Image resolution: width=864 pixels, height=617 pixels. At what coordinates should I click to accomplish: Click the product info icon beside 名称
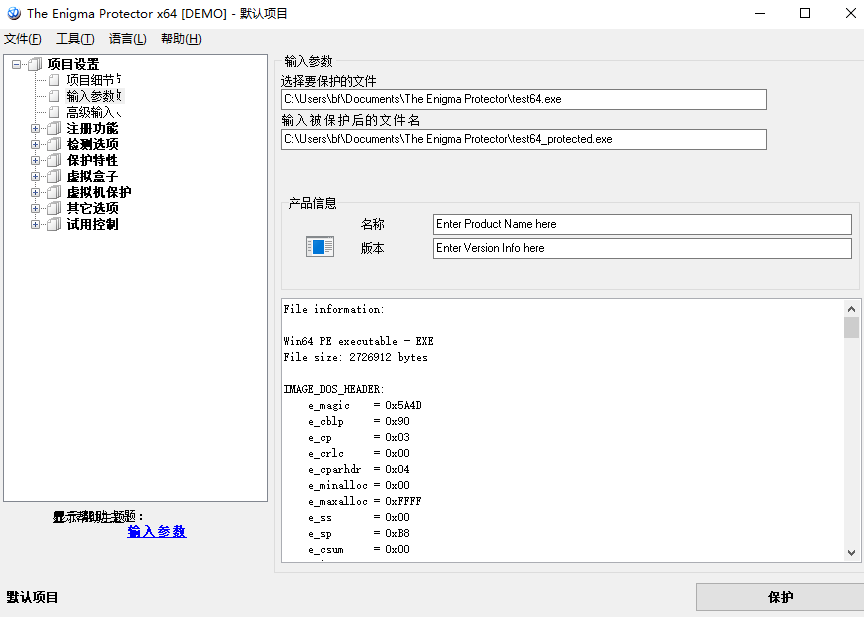[x=320, y=247]
